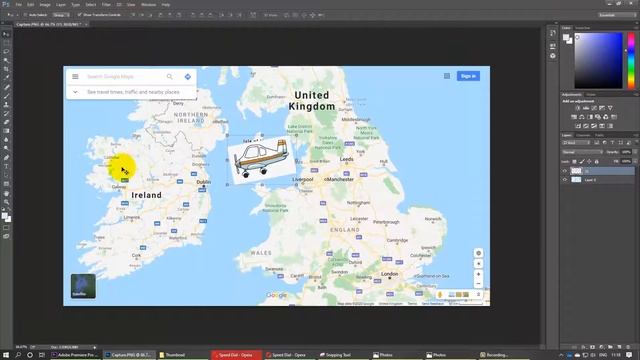Hide Layer 0 via eye icon

coord(565,180)
